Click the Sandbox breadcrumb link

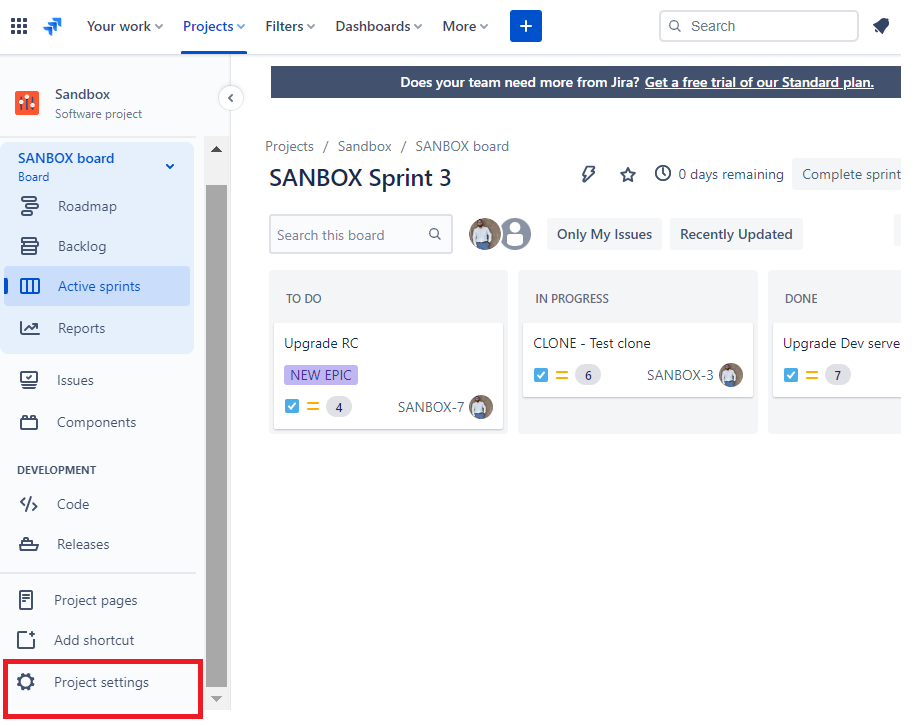(x=365, y=146)
